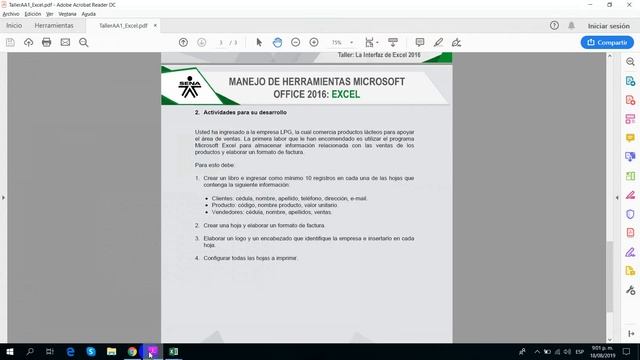This screenshot has width=640, height=360.
Task: Print the document via printer icon
Action: point(47,42)
